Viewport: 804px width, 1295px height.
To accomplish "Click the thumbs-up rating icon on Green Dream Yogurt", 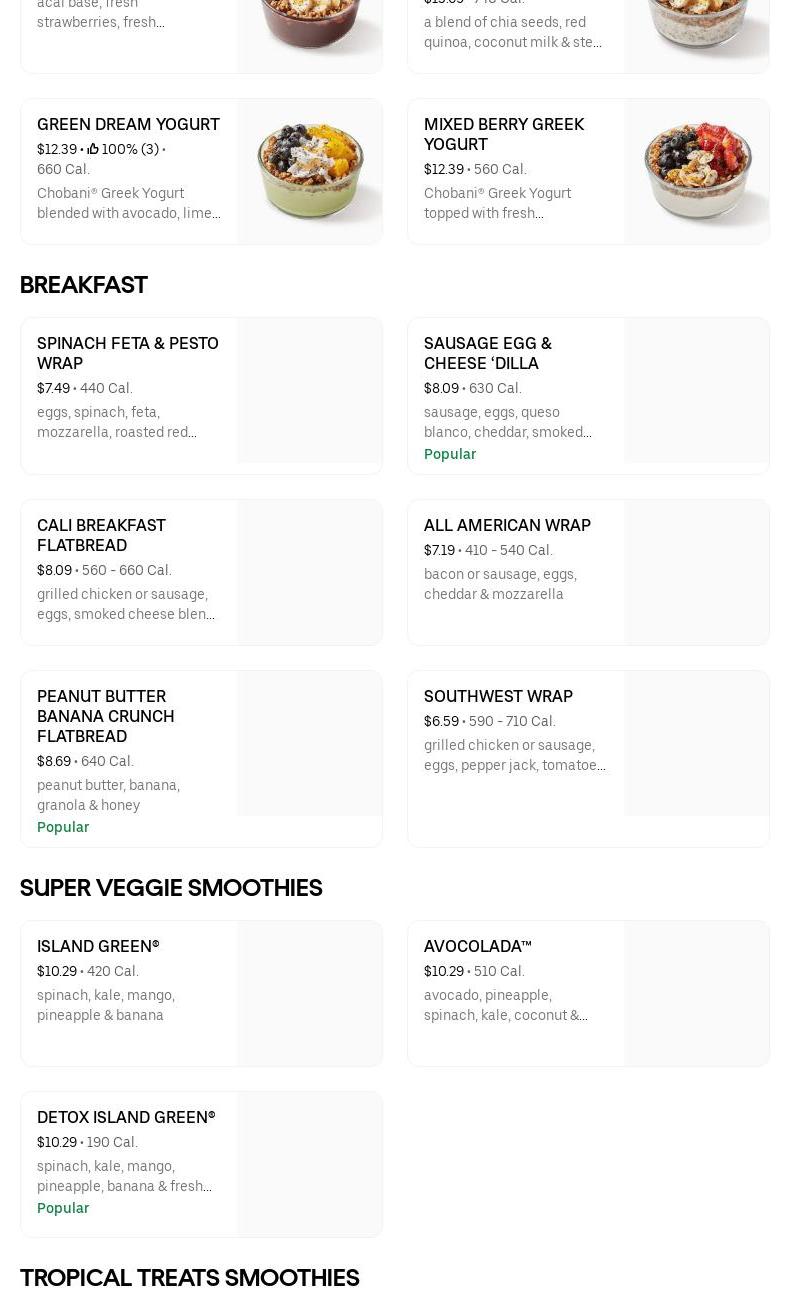I will [x=93, y=150].
